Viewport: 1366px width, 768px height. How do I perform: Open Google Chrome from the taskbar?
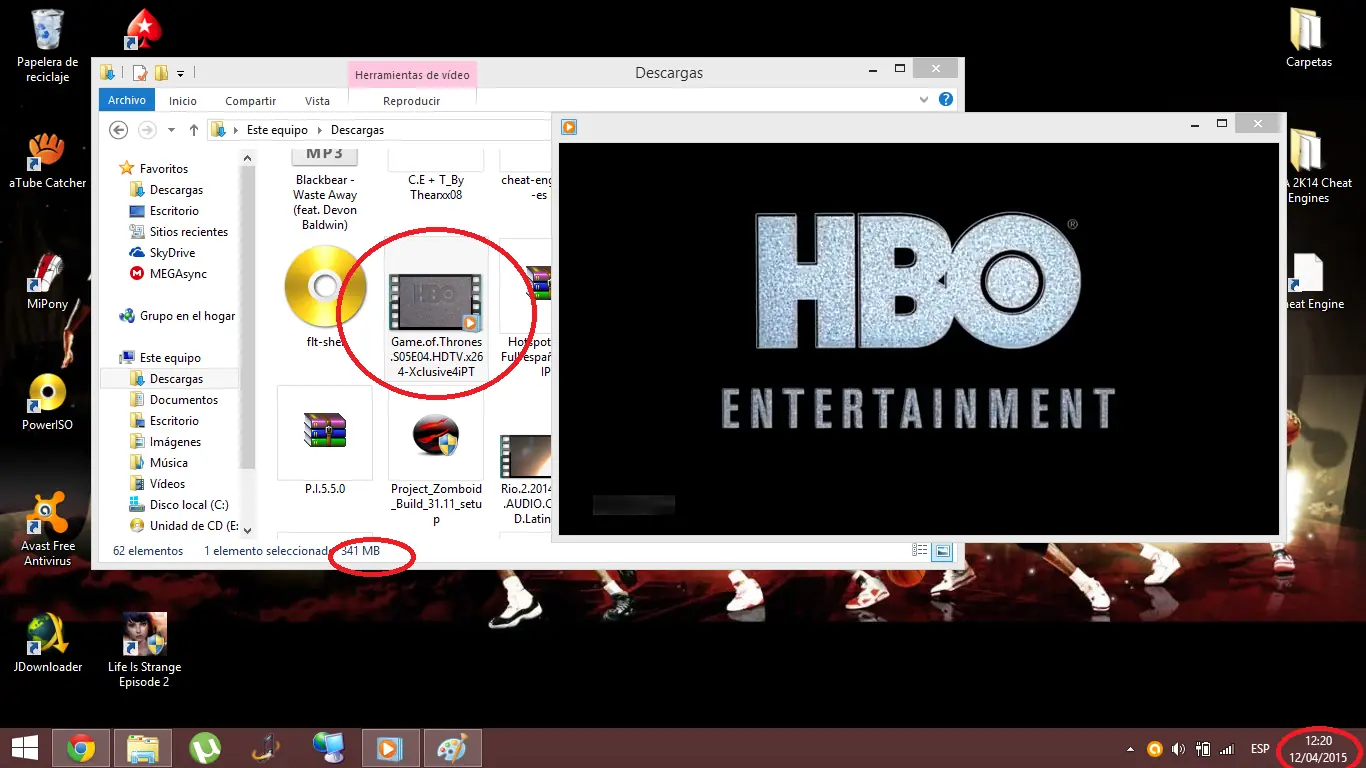point(81,748)
